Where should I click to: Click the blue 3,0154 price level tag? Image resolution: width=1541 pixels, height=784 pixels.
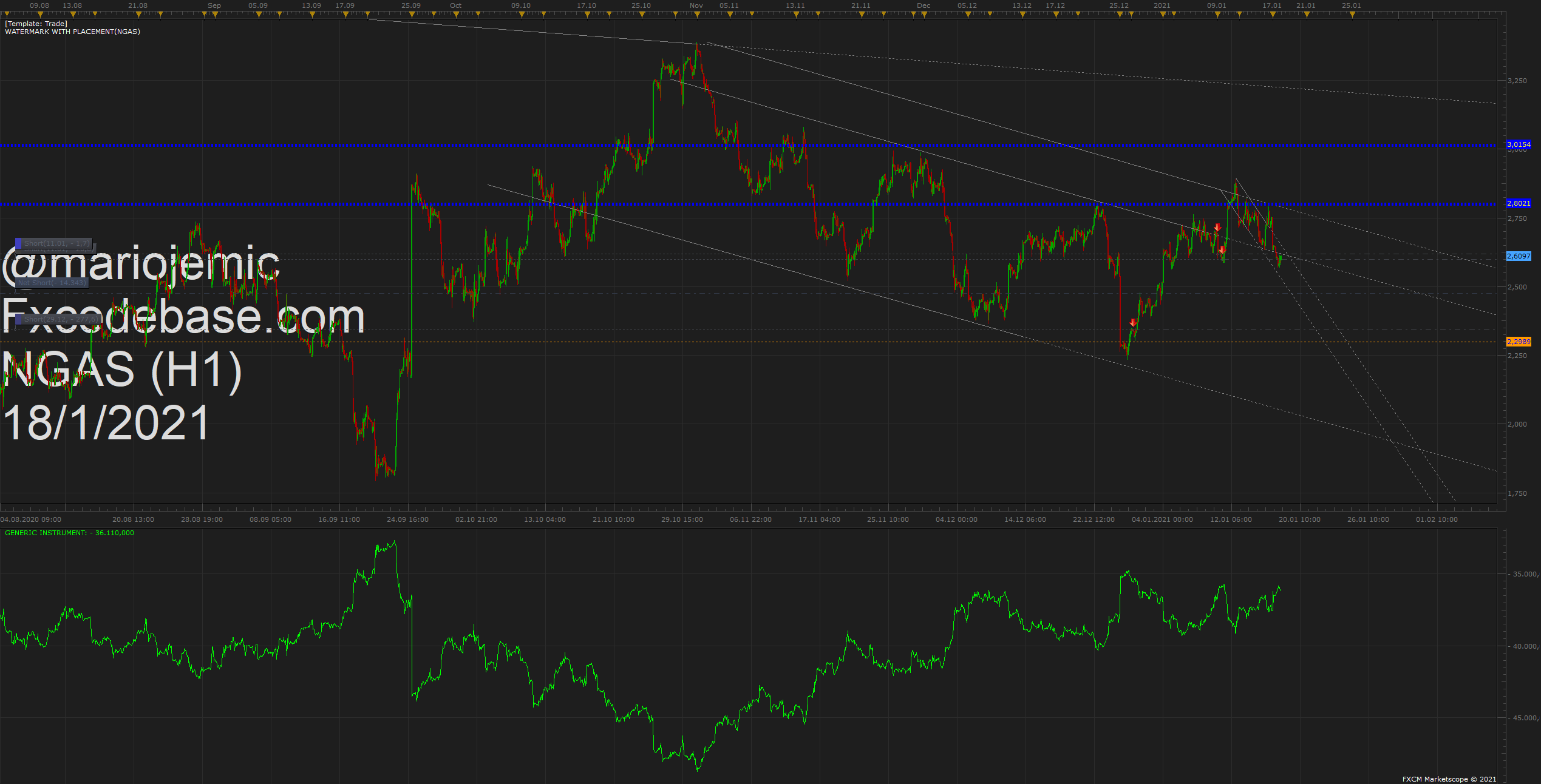tap(1519, 144)
